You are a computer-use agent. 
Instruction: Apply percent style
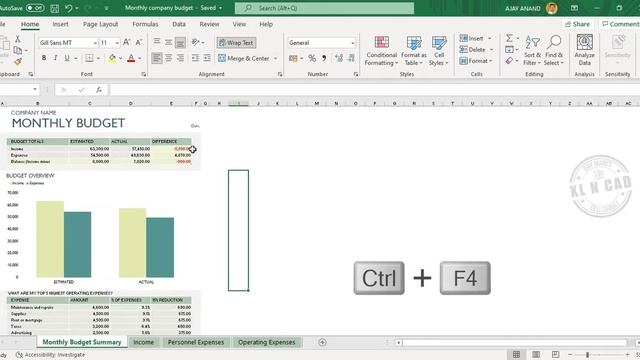312,58
